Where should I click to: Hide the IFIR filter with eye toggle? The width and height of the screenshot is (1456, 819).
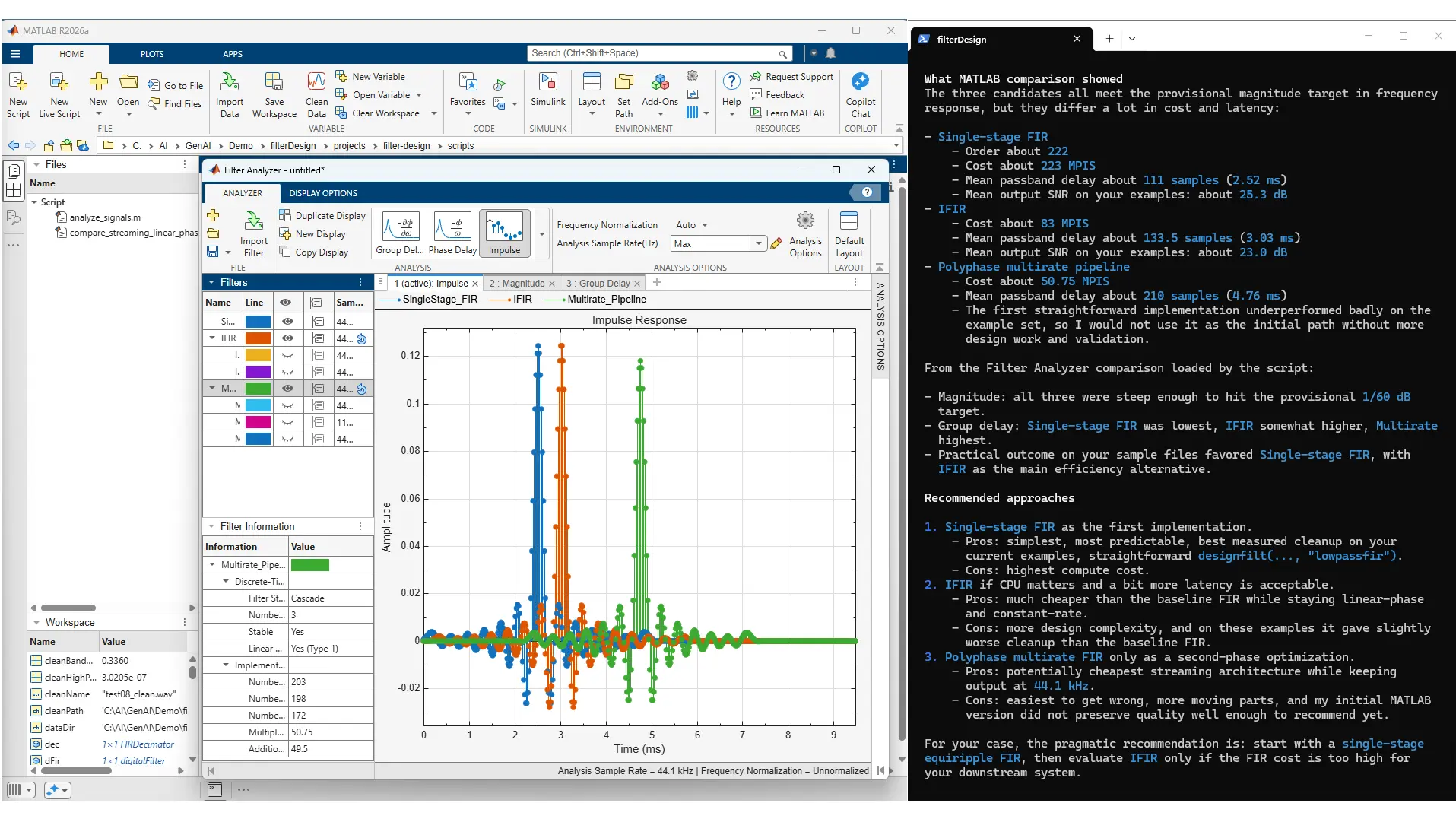[x=287, y=338]
